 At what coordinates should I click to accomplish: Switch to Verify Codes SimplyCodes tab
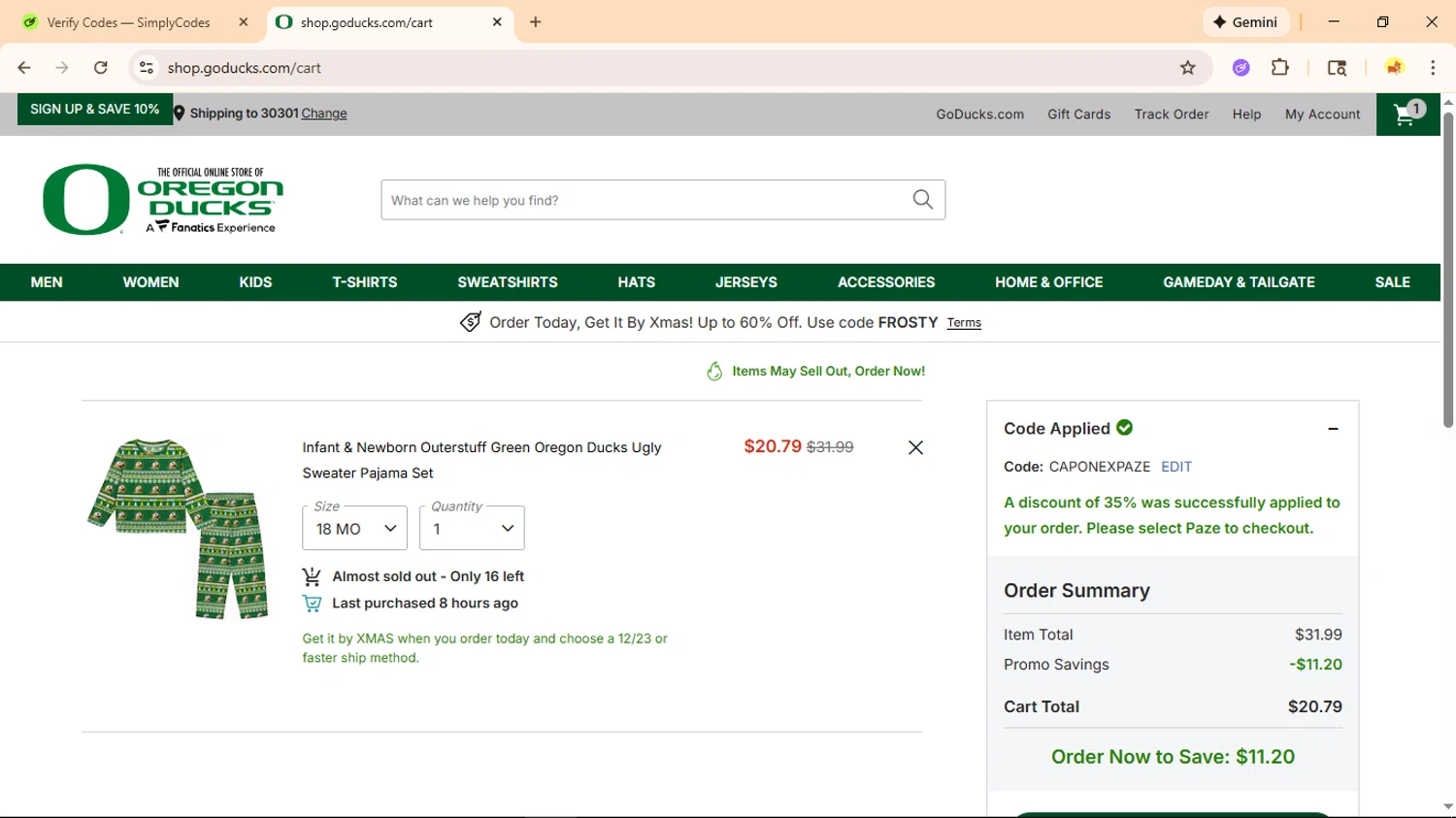coord(129,21)
